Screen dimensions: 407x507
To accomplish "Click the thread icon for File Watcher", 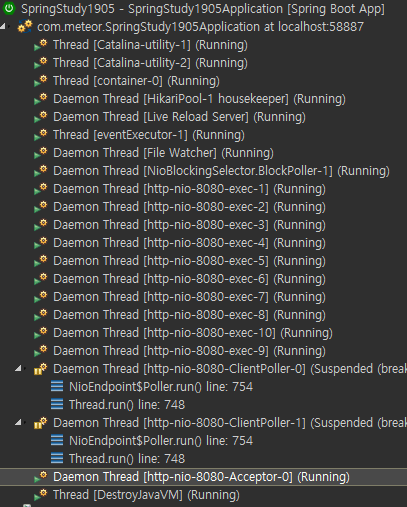I will [x=41, y=153].
